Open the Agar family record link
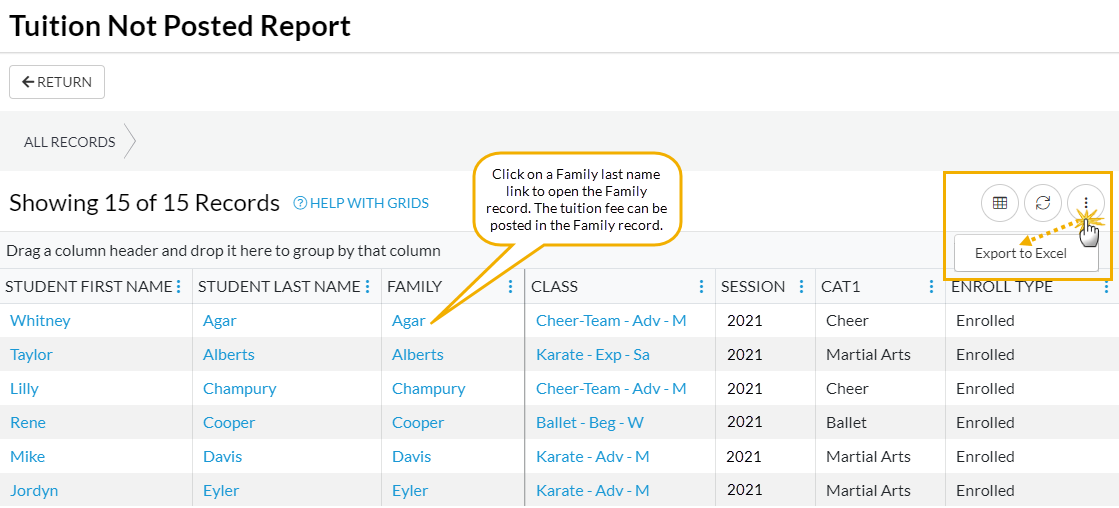This screenshot has height=508, width=1119. click(408, 321)
